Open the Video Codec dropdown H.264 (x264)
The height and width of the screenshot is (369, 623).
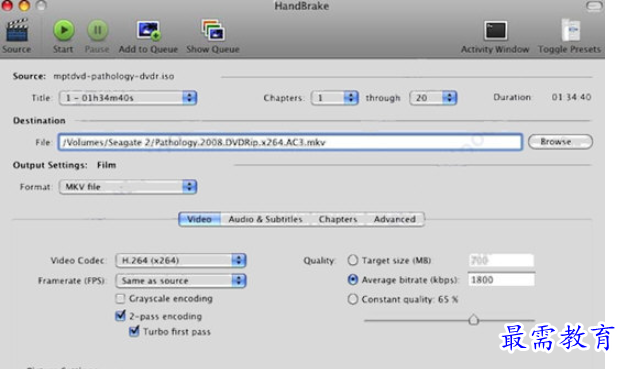(181, 260)
